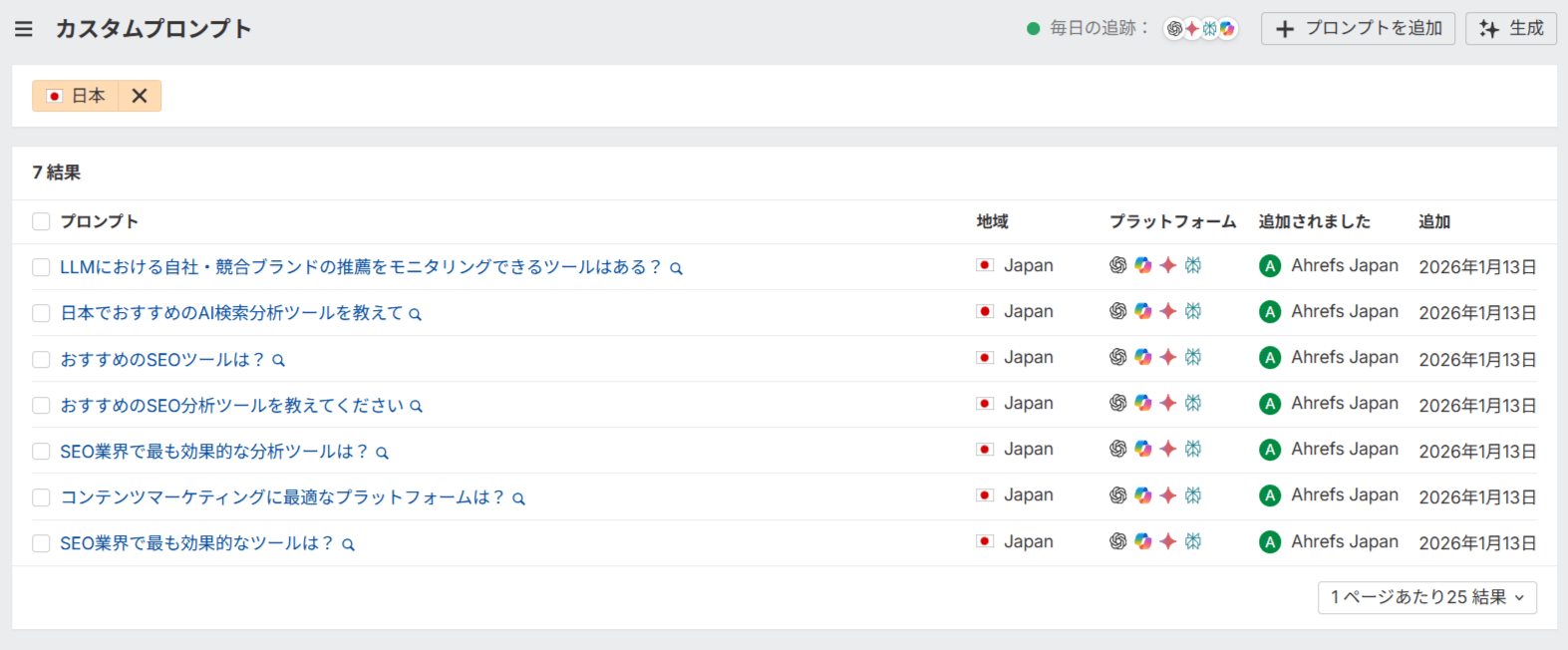Click Perplexity icon in コンテンツマーケティング row
This screenshot has width=1568, height=650.
tap(1193, 494)
